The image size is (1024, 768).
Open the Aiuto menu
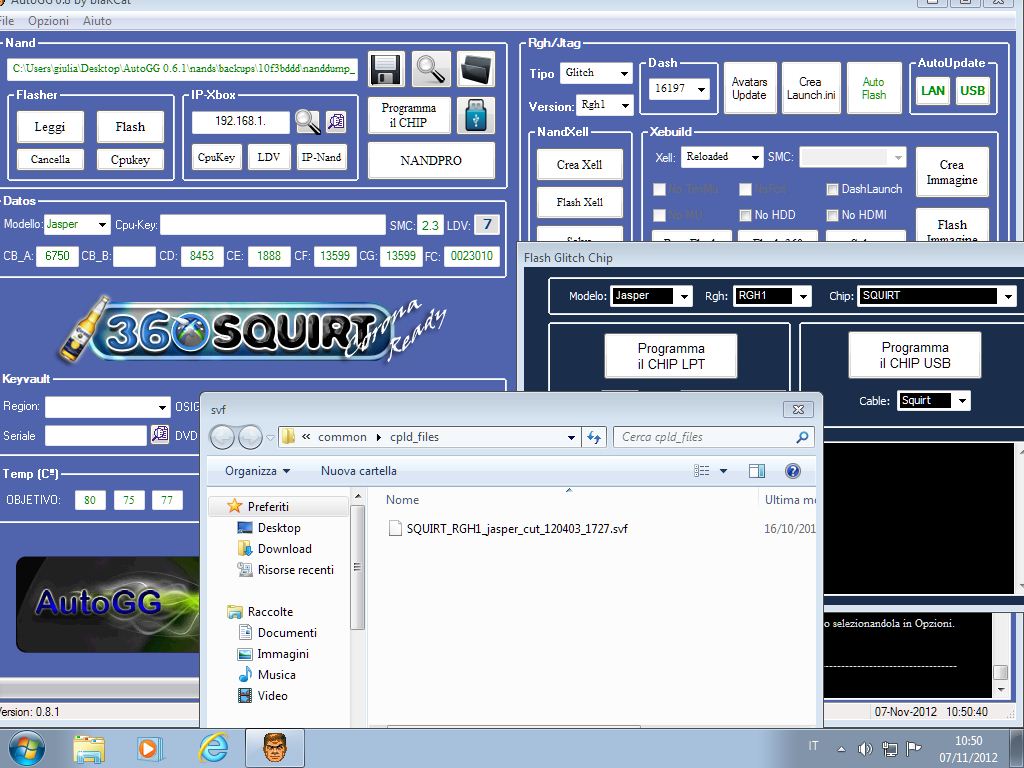click(x=97, y=21)
